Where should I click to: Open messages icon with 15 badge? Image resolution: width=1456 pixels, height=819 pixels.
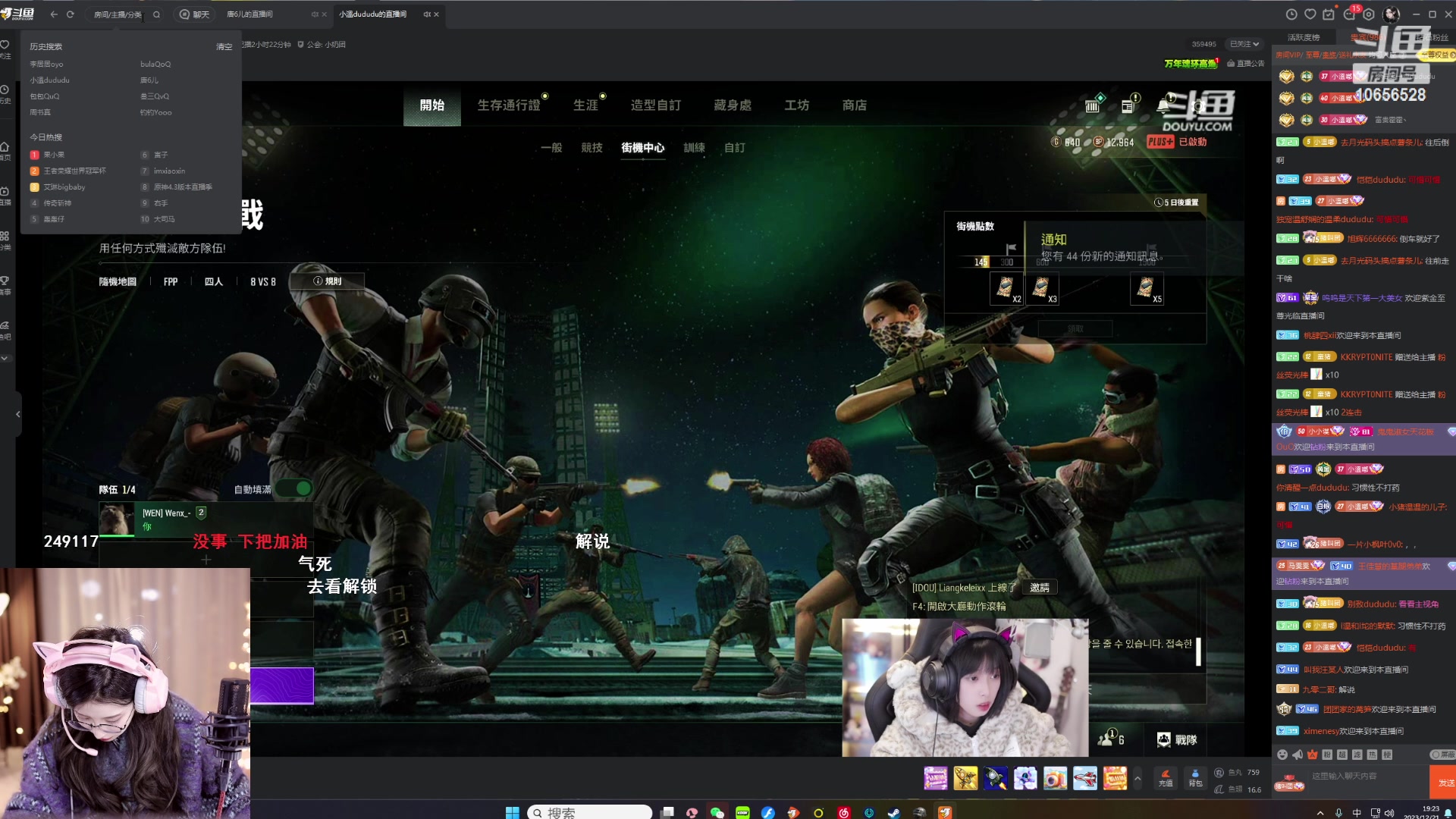point(1350,14)
